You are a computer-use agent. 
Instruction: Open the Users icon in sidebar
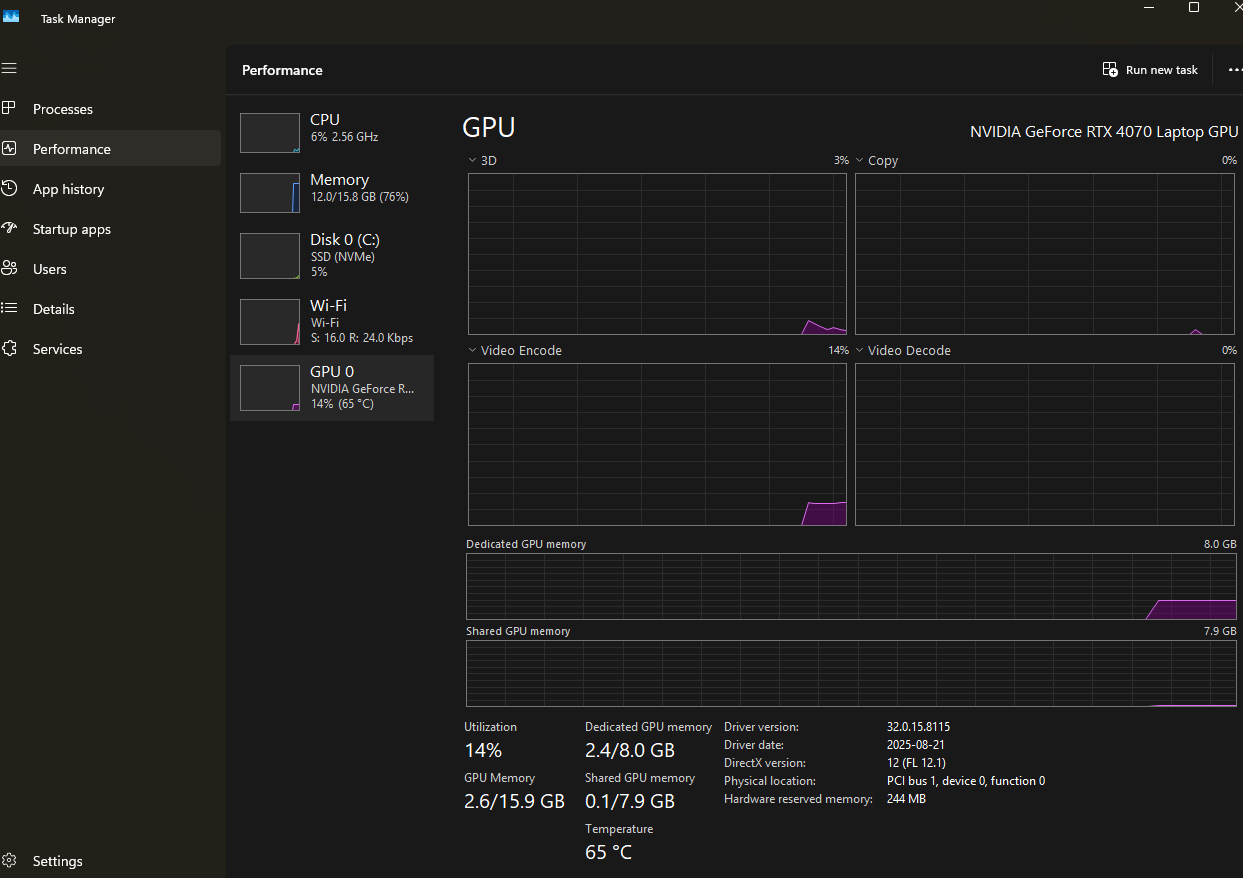point(9,268)
